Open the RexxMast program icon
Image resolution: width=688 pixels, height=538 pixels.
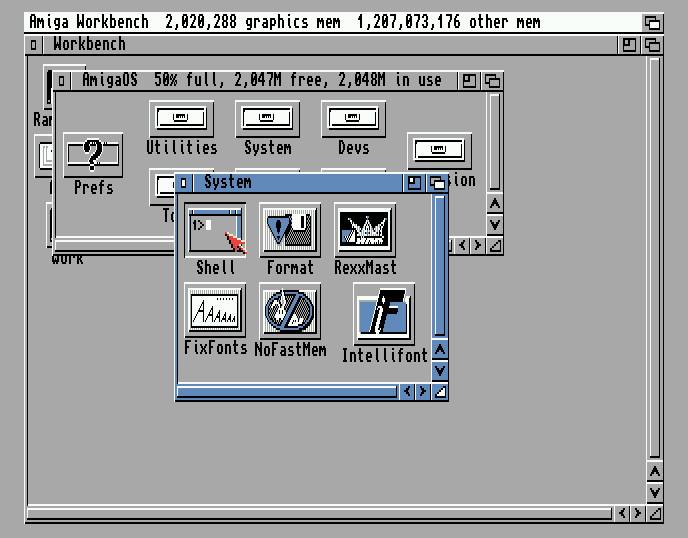[x=364, y=231]
